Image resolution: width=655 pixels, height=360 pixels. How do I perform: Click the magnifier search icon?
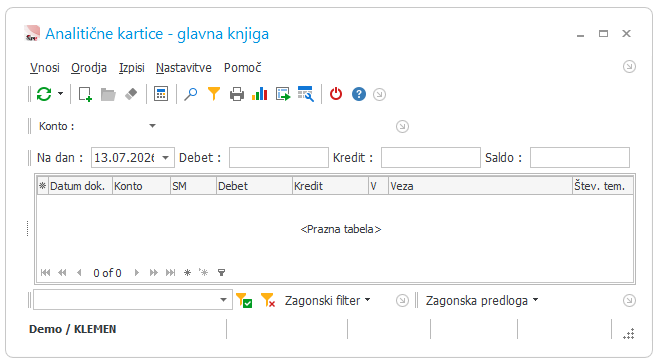point(191,94)
